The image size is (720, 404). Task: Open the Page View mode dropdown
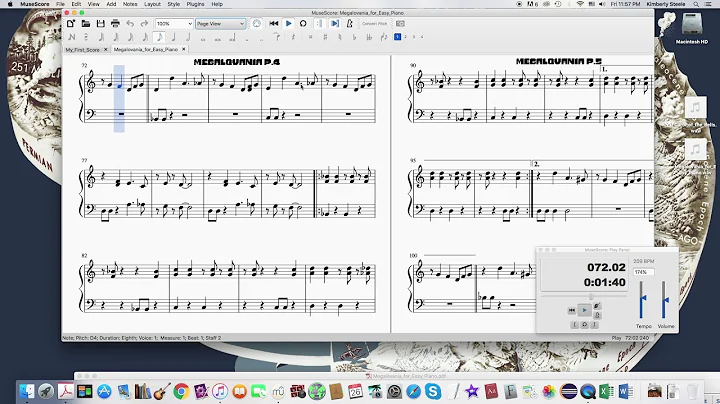coord(220,23)
